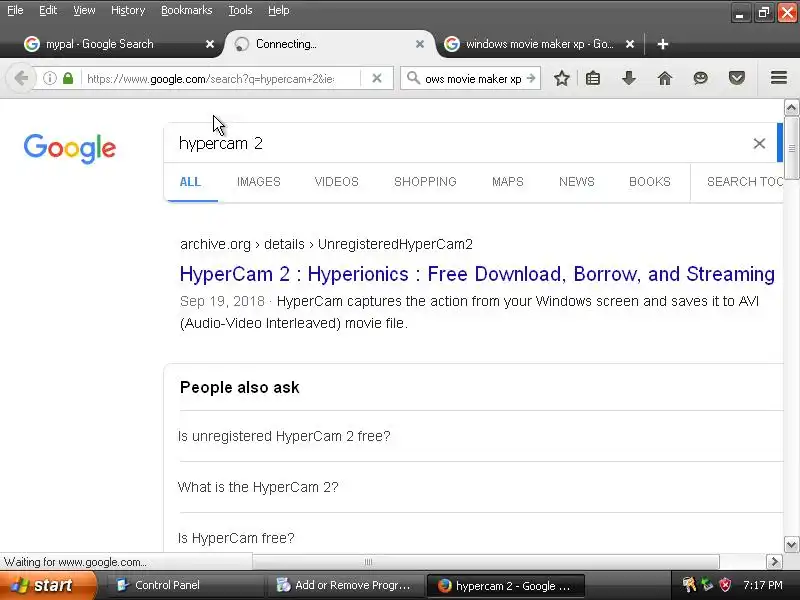Open site information 'i' icon
800x600 pixels.
[x=49, y=79]
